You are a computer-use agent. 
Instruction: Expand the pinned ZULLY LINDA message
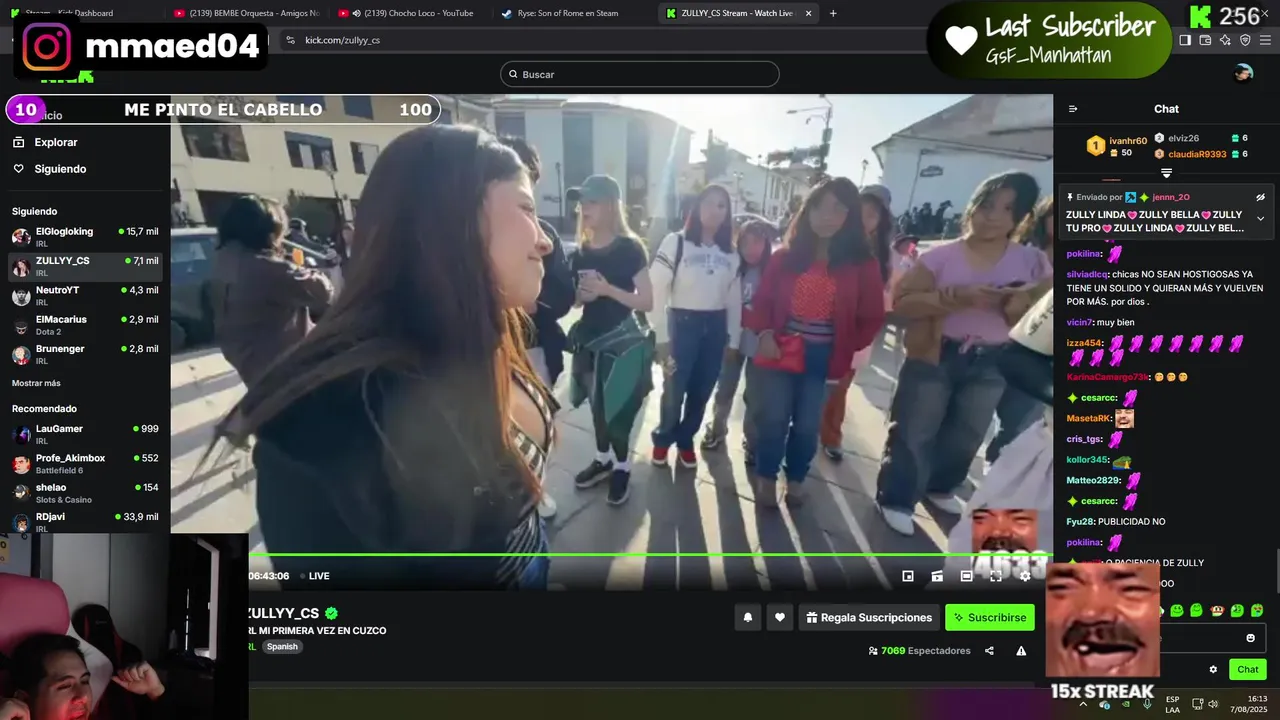click(1260, 219)
